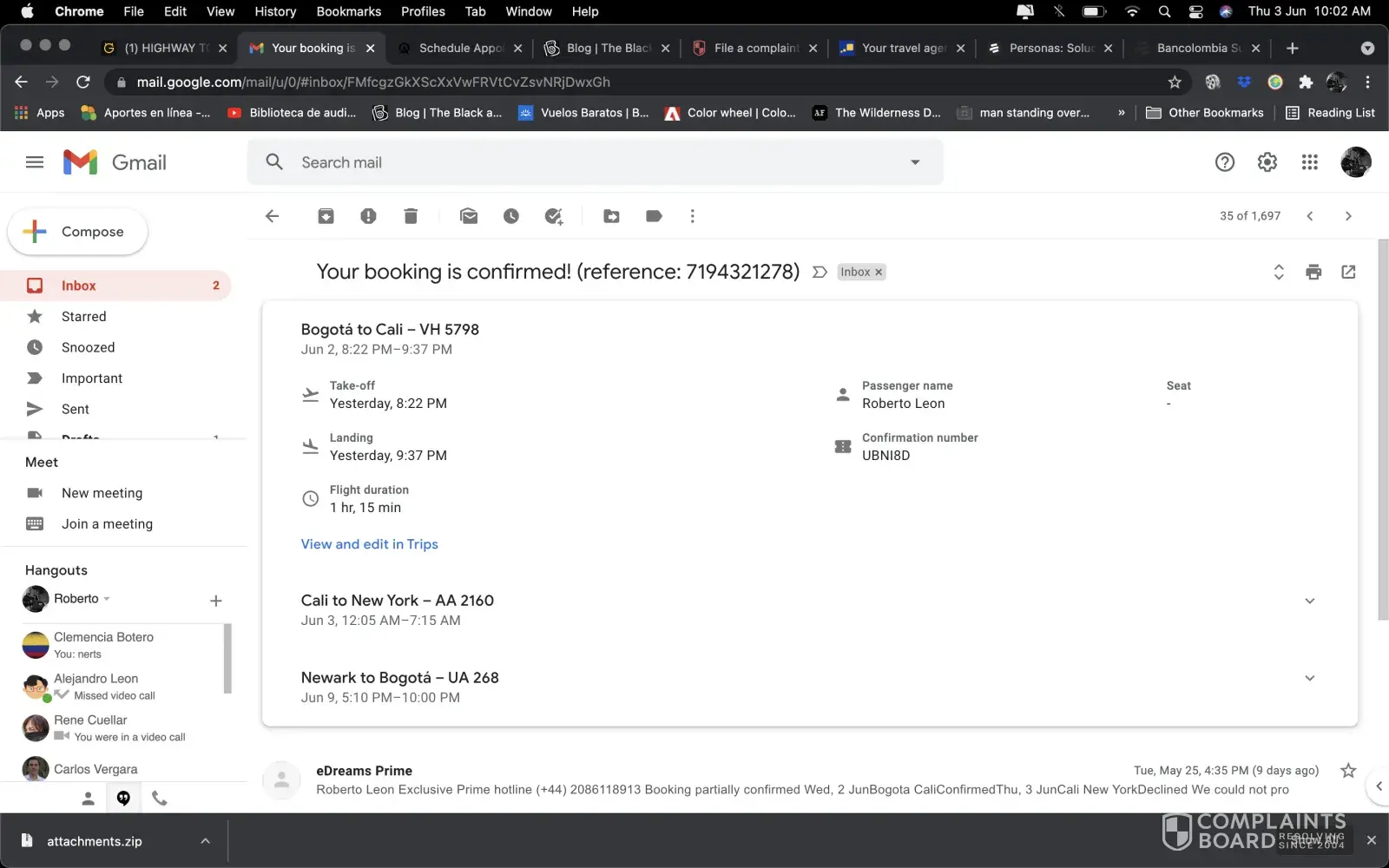Print the email conversation
Screen dimensions: 1389x868
click(1313, 272)
